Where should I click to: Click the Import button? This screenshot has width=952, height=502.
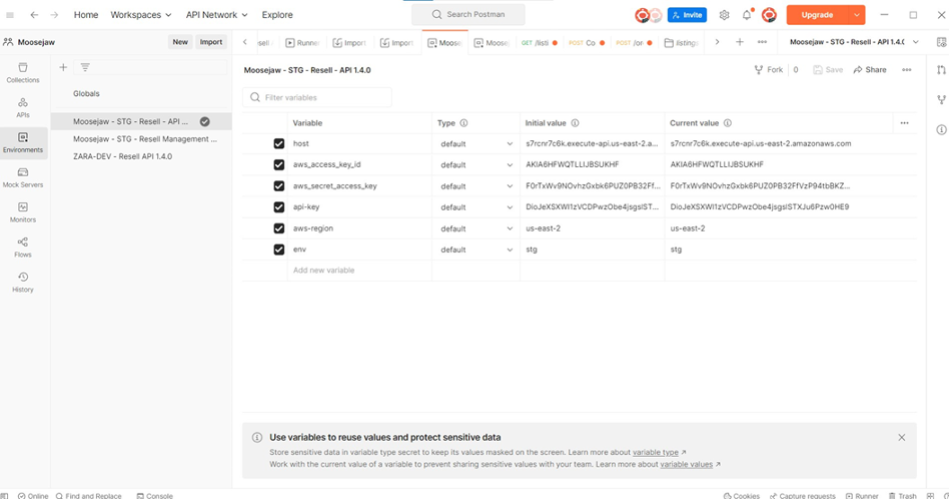[x=211, y=42]
